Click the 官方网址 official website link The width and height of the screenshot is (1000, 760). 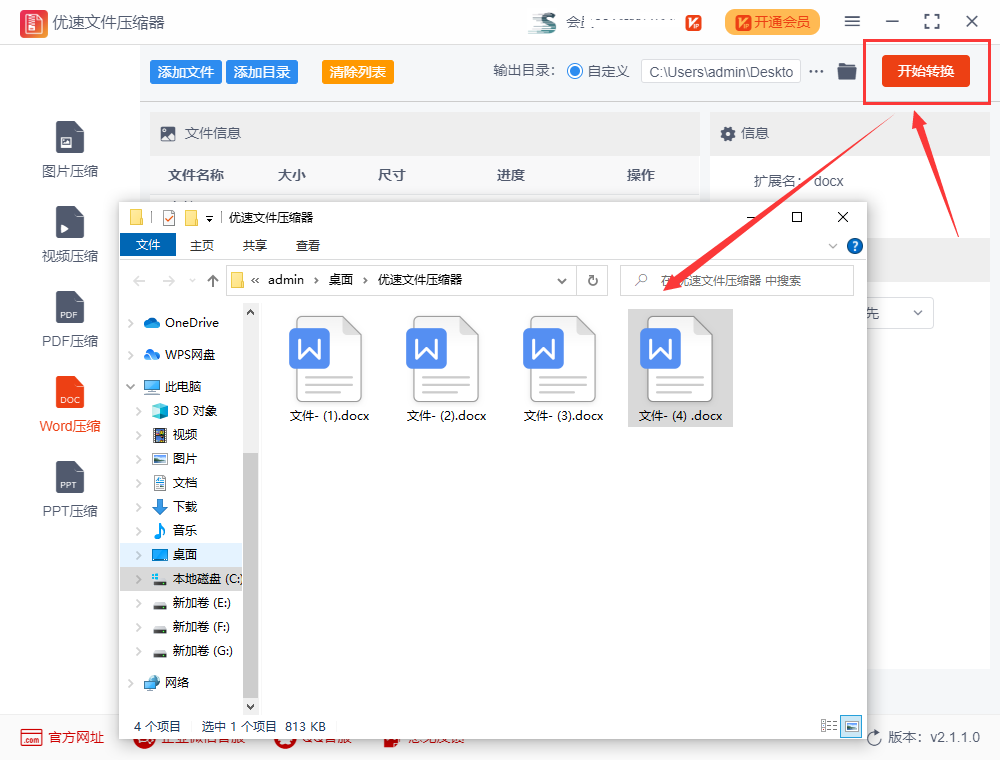pos(62,738)
